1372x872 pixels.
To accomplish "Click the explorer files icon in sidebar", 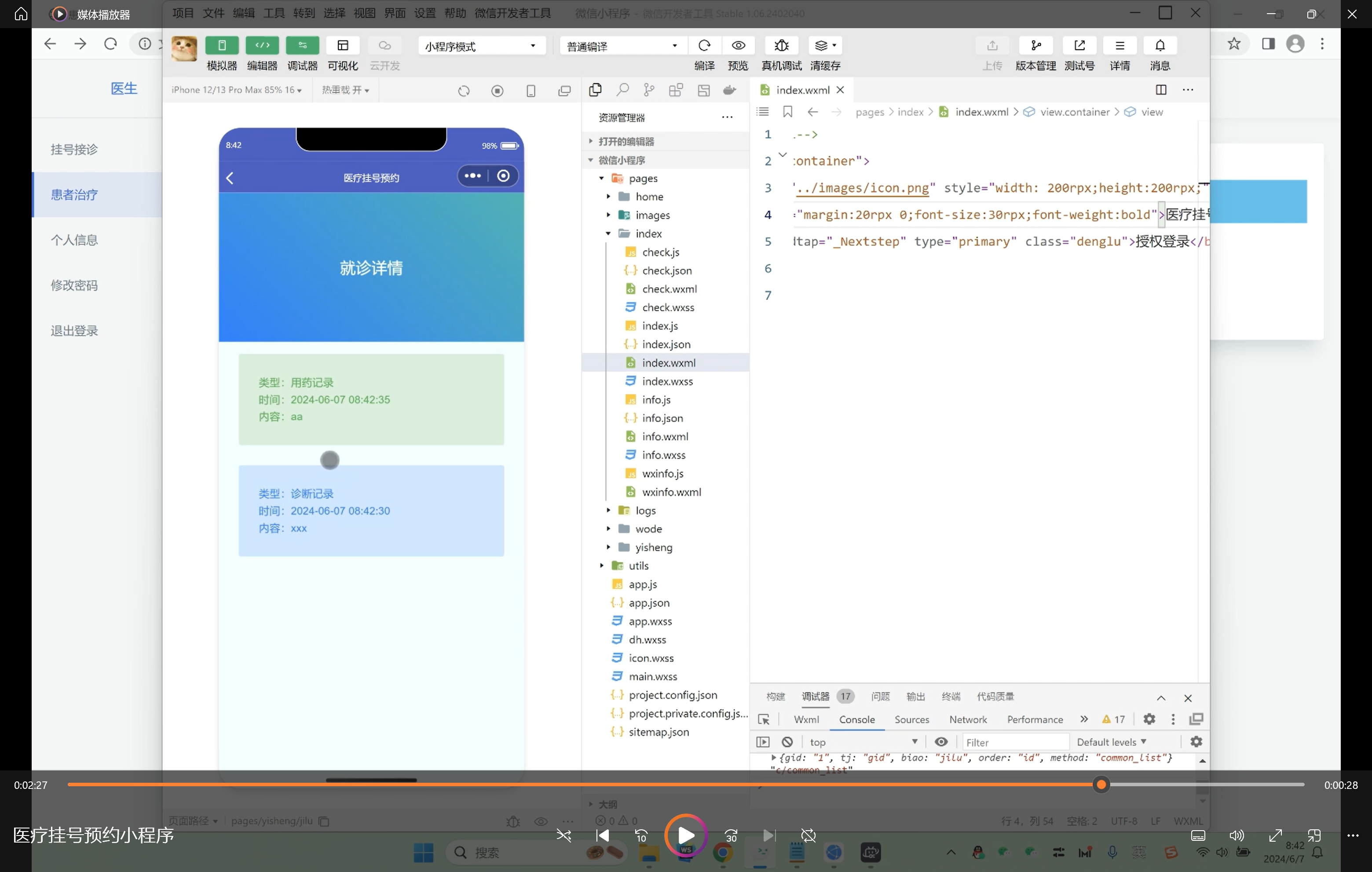I will tap(595, 90).
